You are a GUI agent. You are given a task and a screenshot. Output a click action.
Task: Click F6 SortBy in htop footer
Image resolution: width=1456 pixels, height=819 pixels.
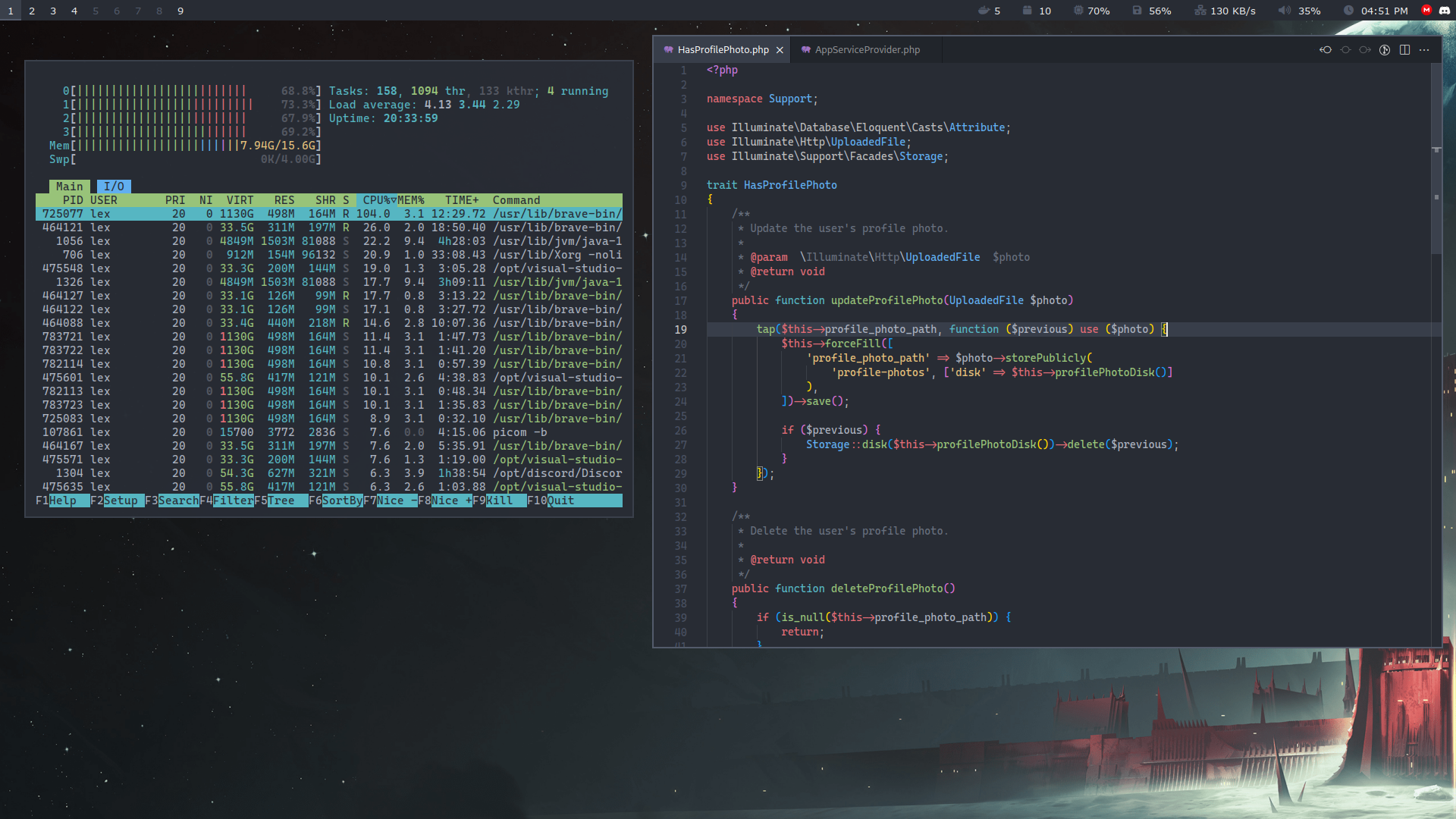342,500
